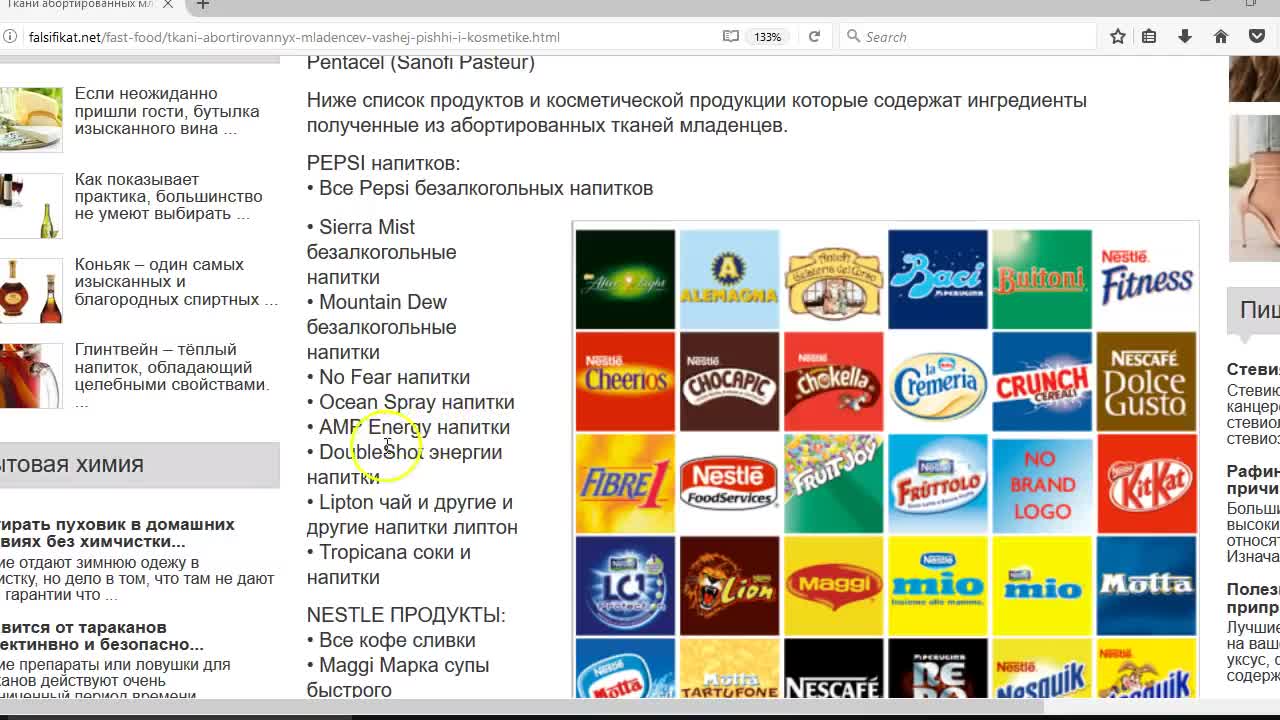The image size is (1280, 720).
Task: Click the 'No Brand Logo' tile
Action: (1042, 484)
